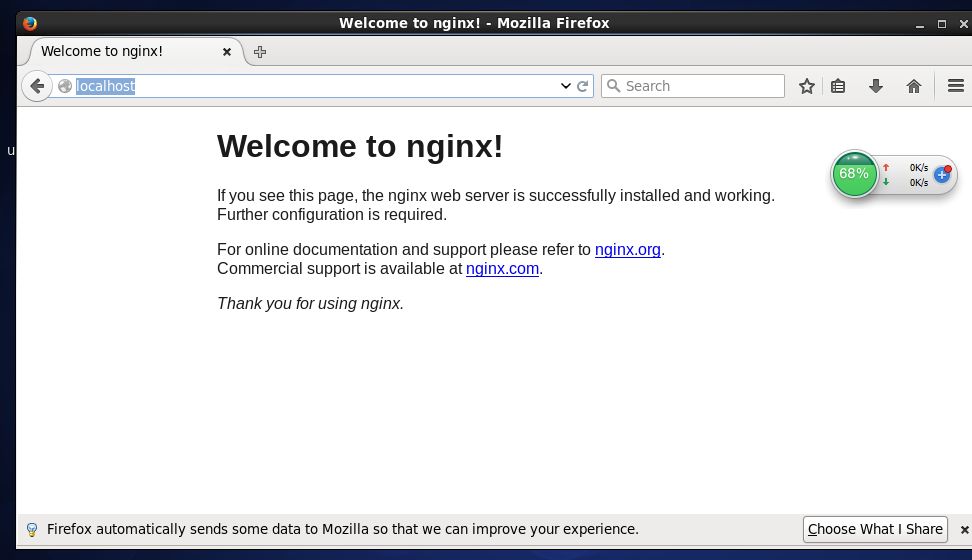
Task: Bookmark this page with the star icon
Action: pyautogui.click(x=806, y=86)
